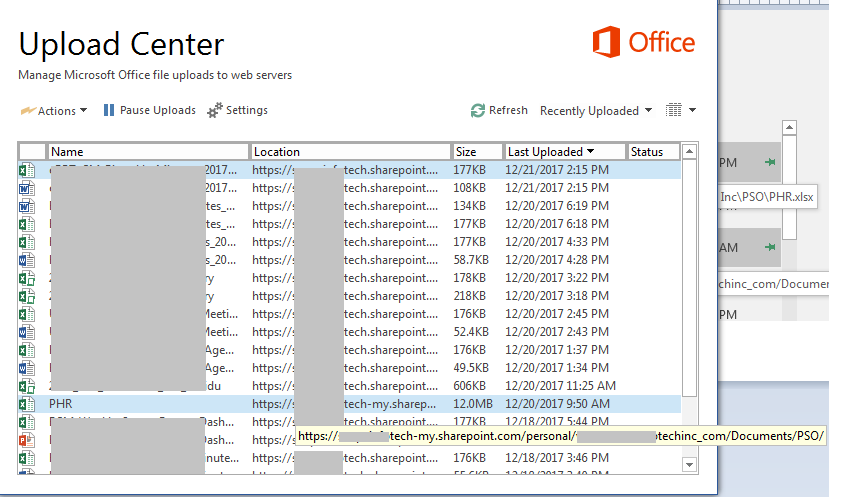
Task: Click Word icon of the 58.7KB 4:28 PM row
Action: tap(26, 260)
